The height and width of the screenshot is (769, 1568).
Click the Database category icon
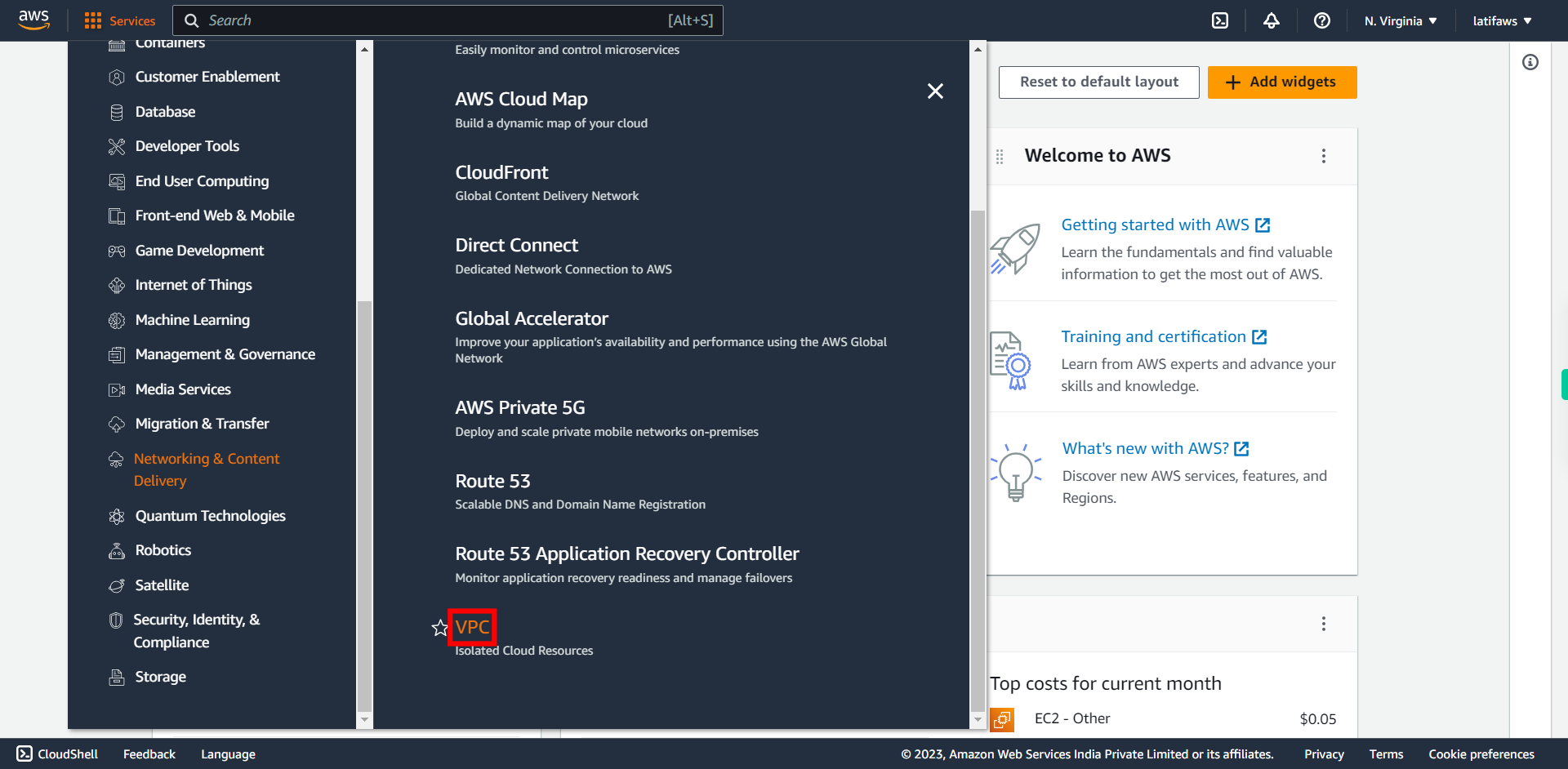pyautogui.click(x=117, y=112)
